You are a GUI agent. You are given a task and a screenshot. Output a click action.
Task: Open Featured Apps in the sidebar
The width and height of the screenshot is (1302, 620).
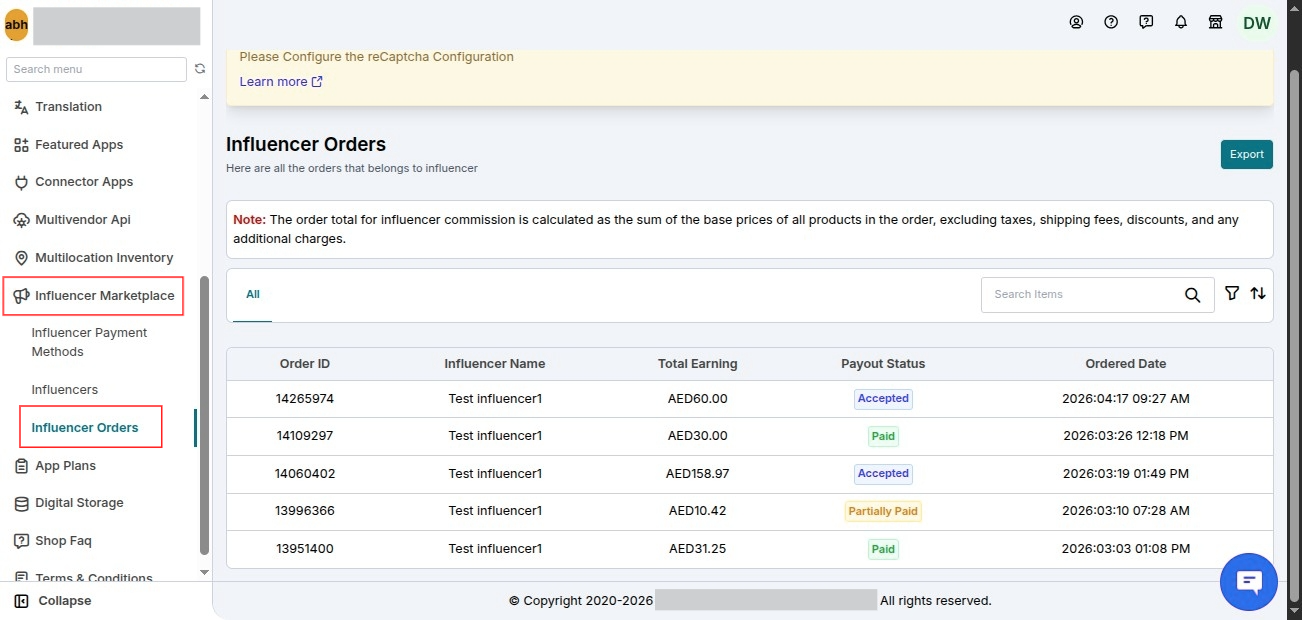(x=79, y=145)
